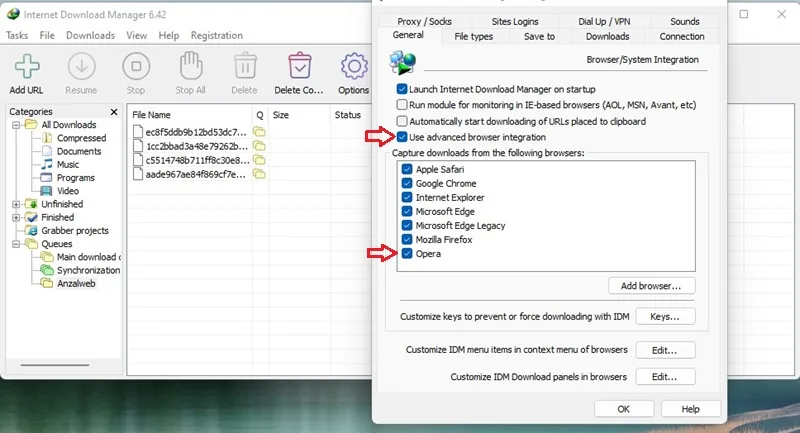800x433 pixels.
Task: Select the Music category note icon
Action: coord(47,164)
